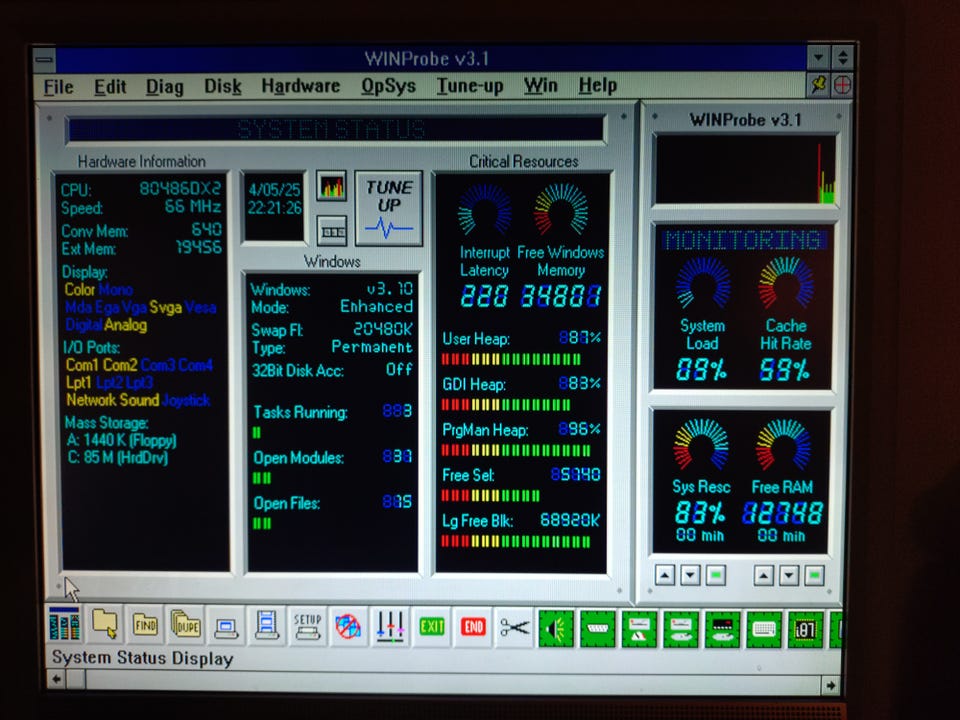The image size is (960, 720).
Task: Click the small grid icon below the bar graph
Action: coord(332,231)
